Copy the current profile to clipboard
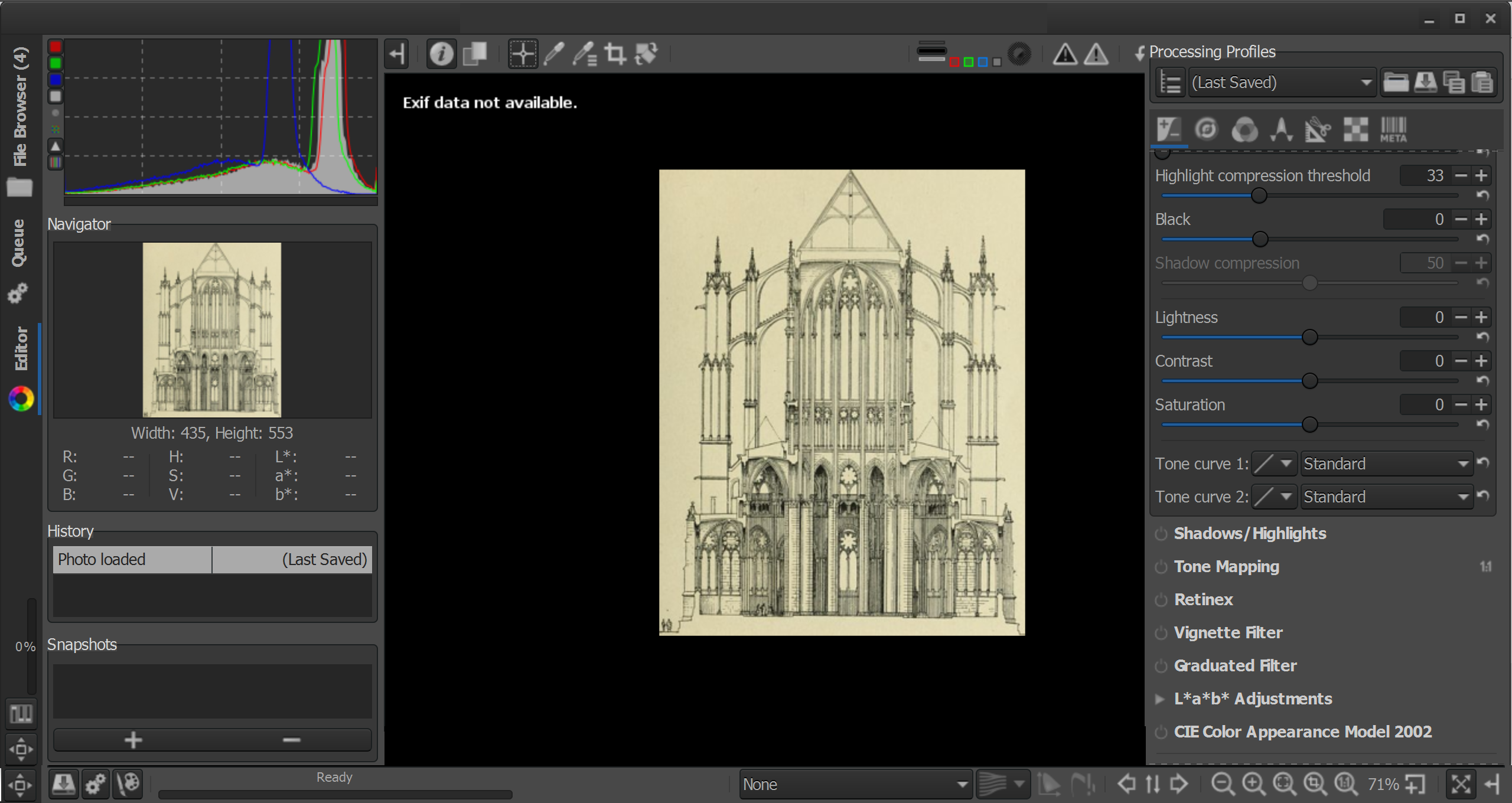 coord(1454,83)
